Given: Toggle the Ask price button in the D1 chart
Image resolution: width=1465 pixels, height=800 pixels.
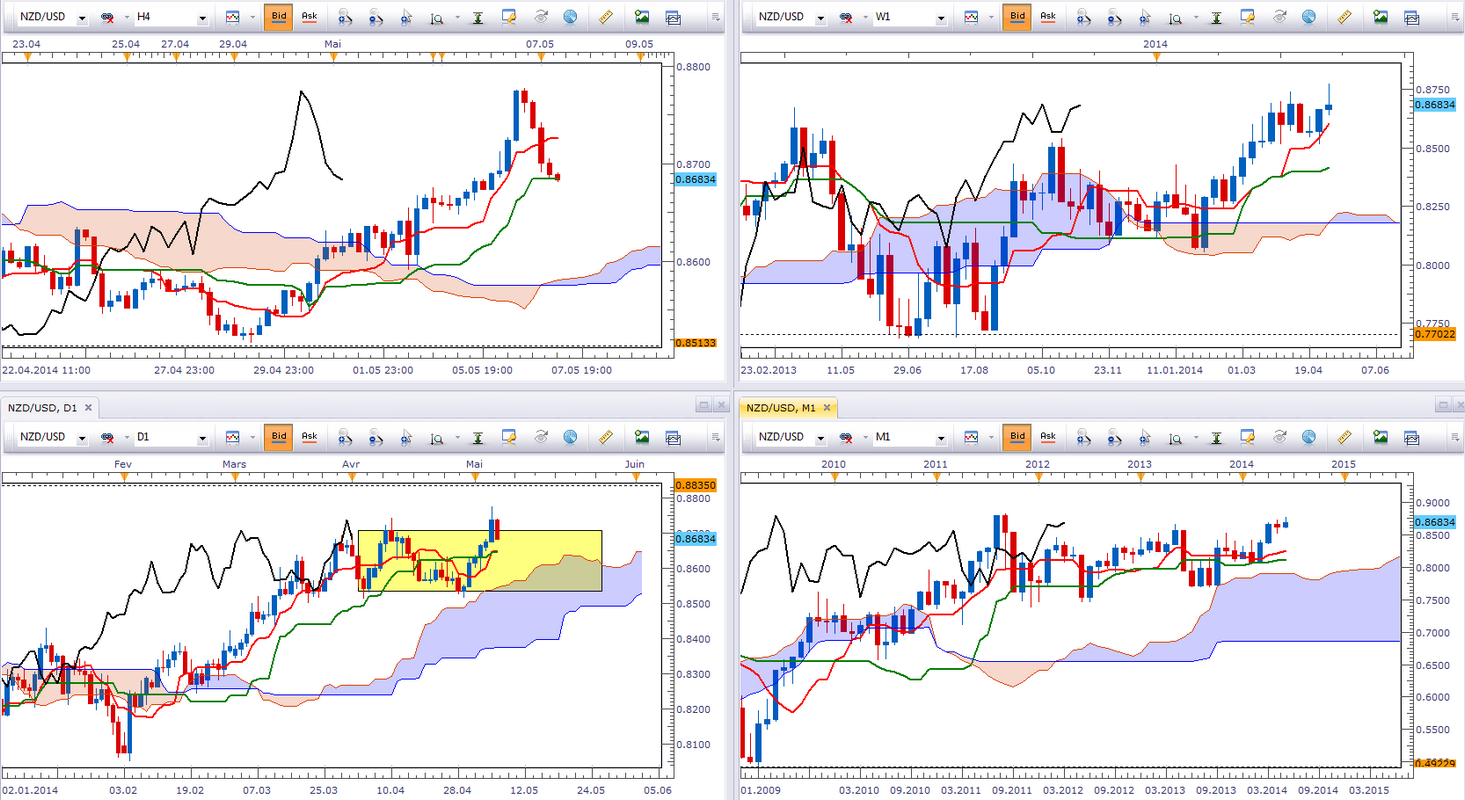Looking at the screenshot, I should tap(309, 436).
